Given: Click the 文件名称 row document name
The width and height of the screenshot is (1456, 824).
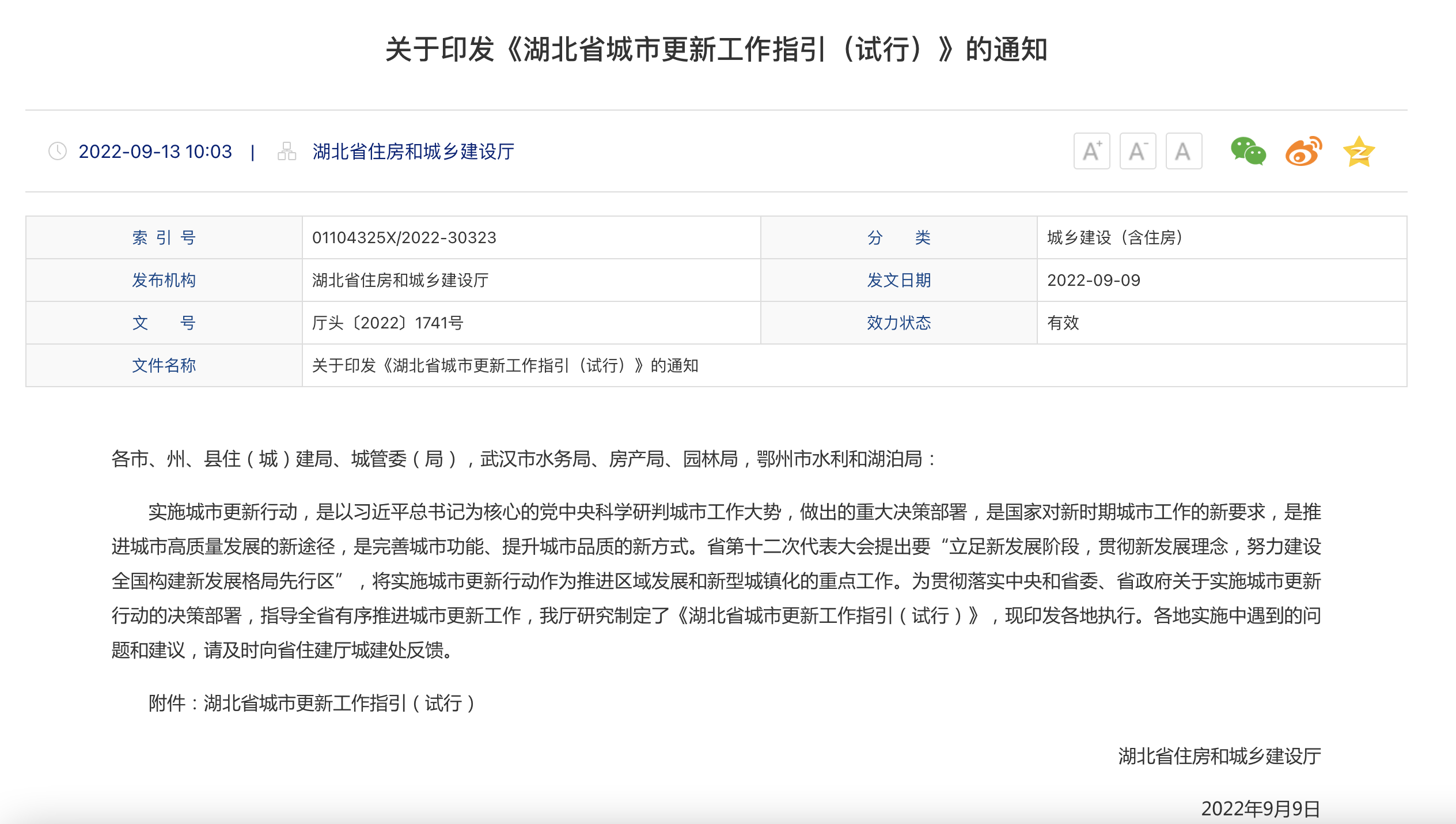Looking at the screenshot, I should pos(505,365).
